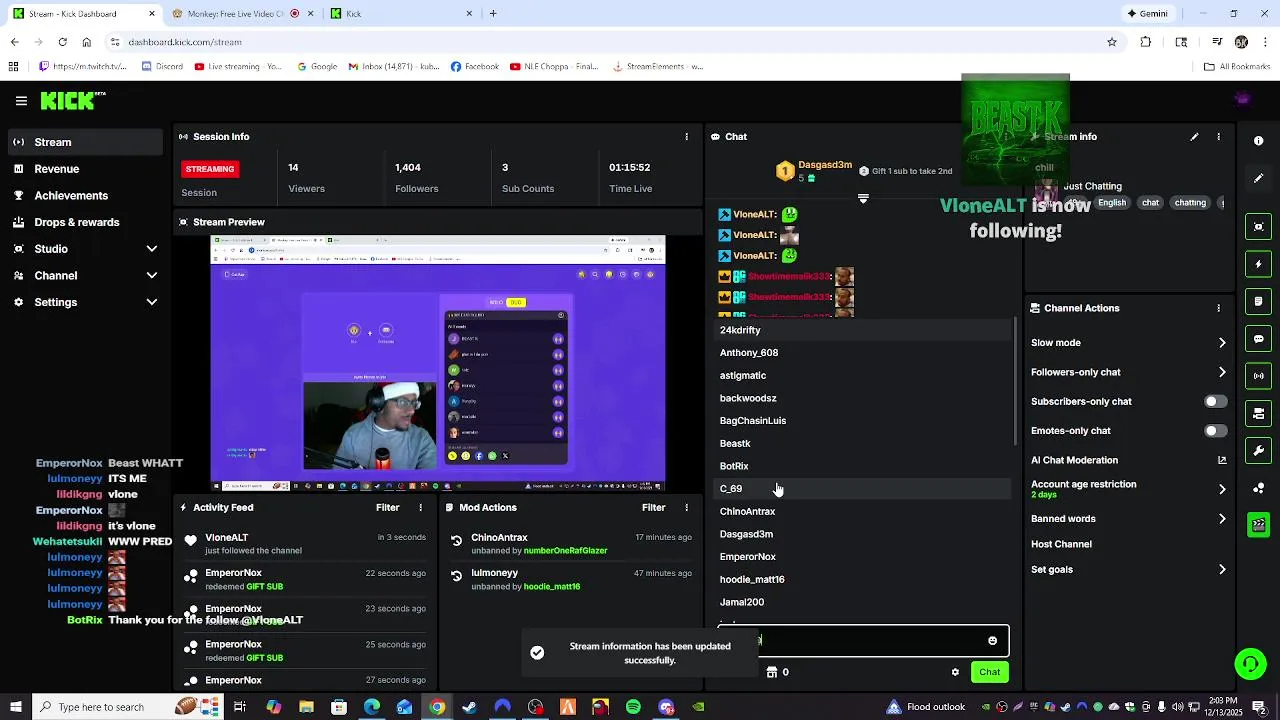Open Mod Actions three-dot menu
The width and height of the screenshot is (1280, 720).
pyautogui.click(x=686, y=508)
